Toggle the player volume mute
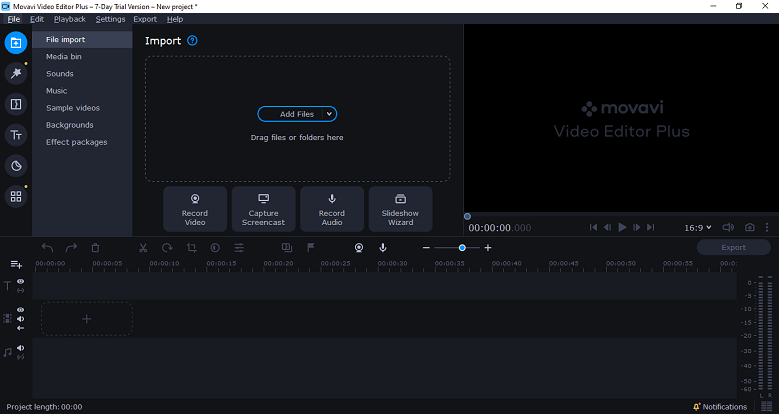Screen dimensions: 779x414 coord(728,227)
